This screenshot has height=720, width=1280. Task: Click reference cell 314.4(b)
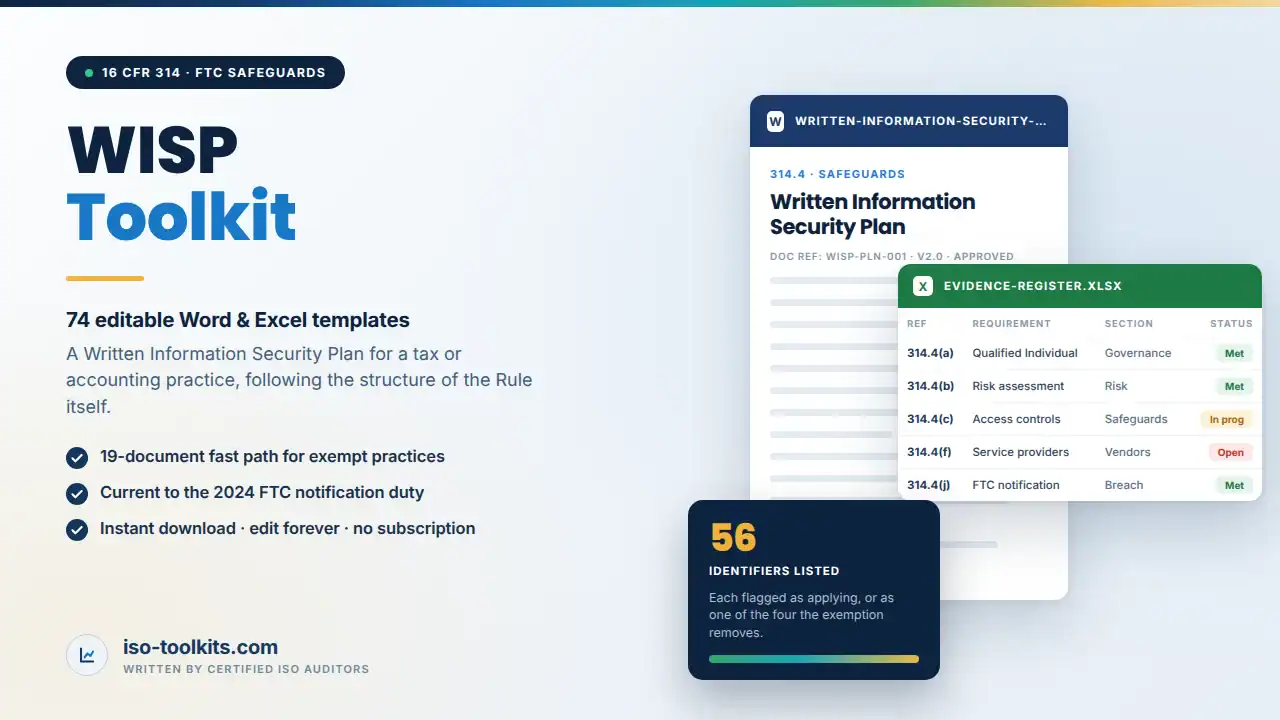click(x=930, y=386)
